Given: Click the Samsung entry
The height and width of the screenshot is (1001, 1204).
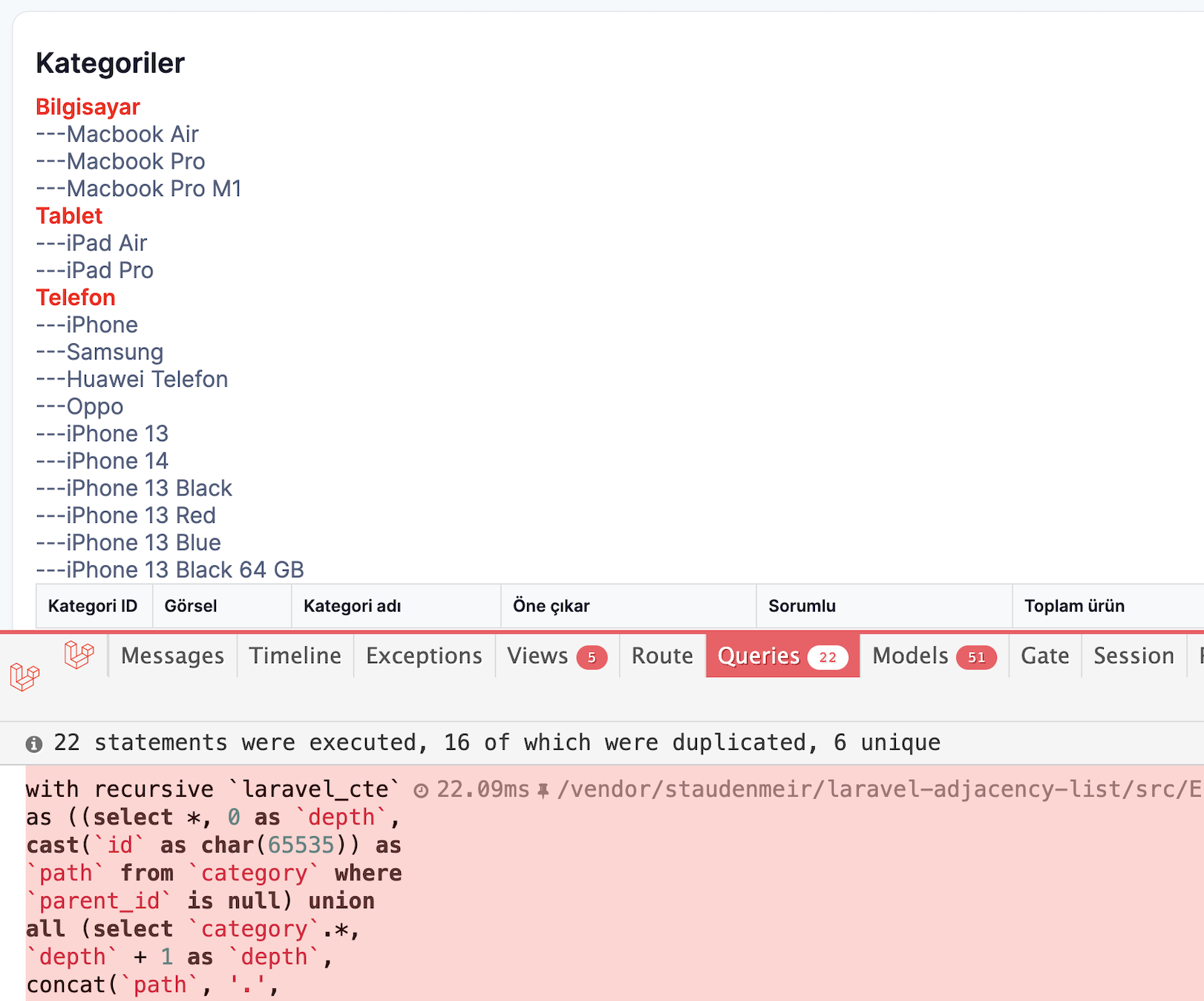Looking at the screenshot, I should 99,352.
